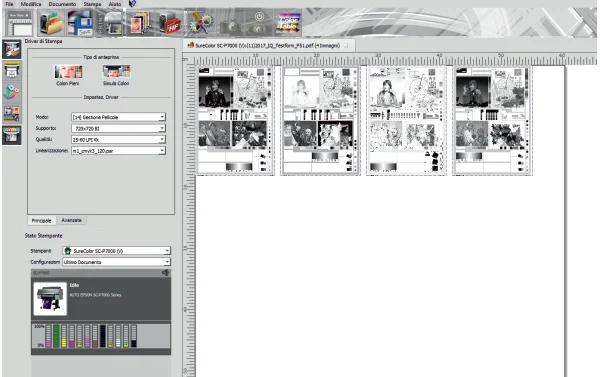
Task: Select Colori Pieni preview type
Action: [x=68, y=75]
